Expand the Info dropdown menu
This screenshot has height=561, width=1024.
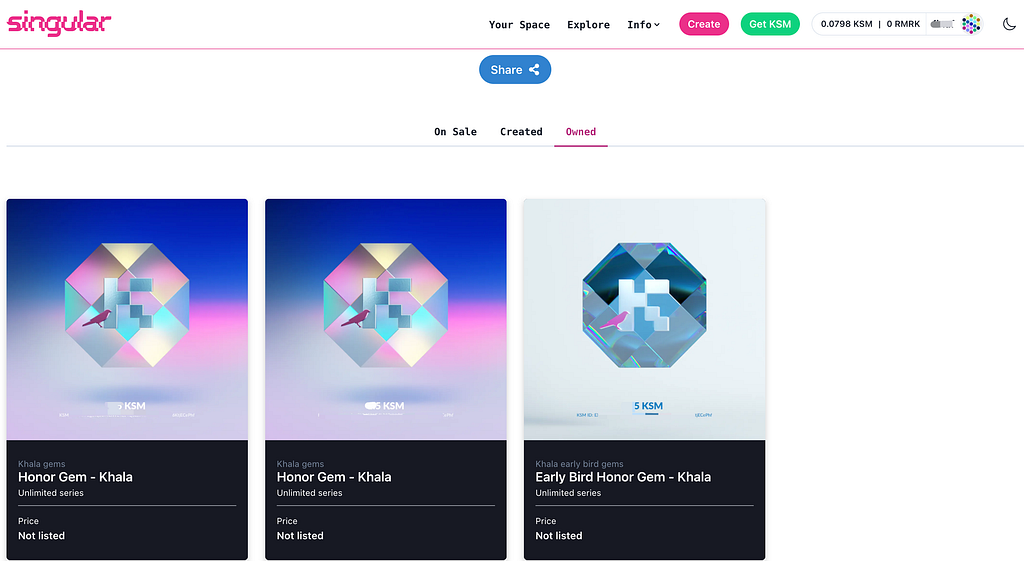click(x=643, y=24)
